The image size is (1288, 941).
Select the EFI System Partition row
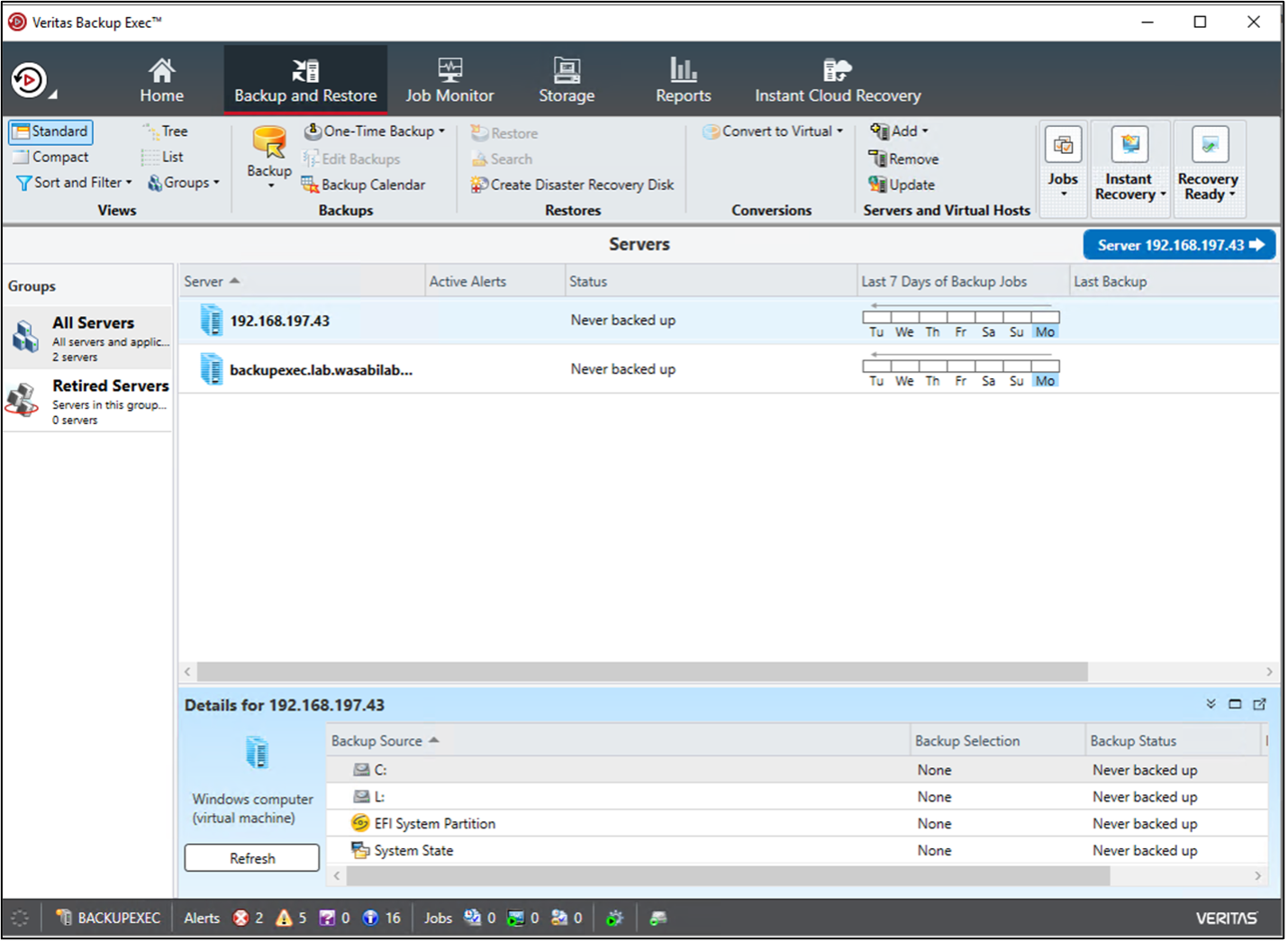797,824
